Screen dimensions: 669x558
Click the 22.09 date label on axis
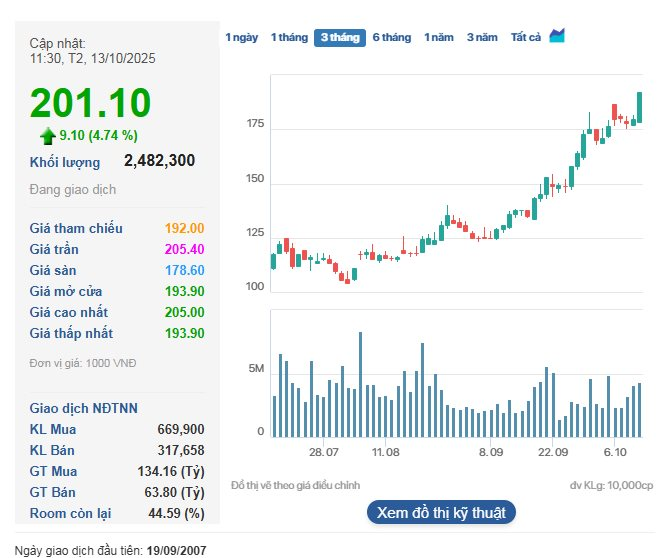pos(552,453)
